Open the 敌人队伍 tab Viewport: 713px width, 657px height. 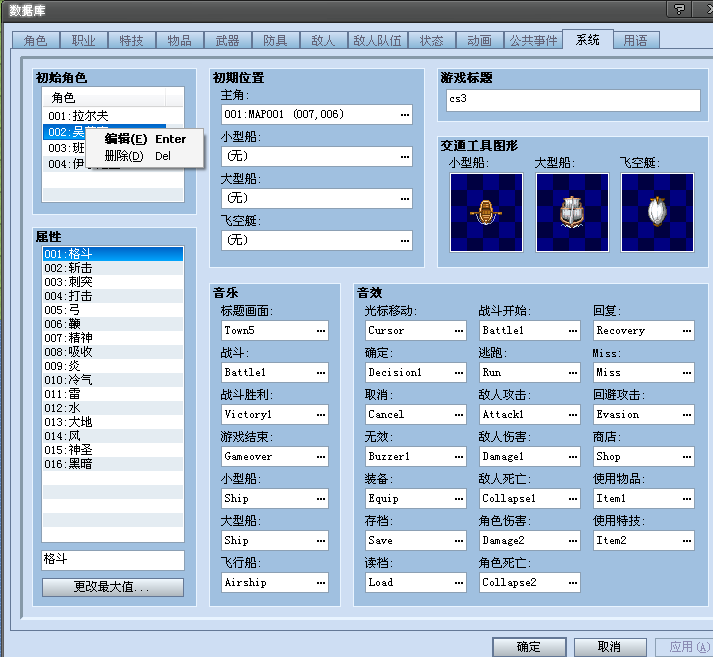tap(377, 40)
